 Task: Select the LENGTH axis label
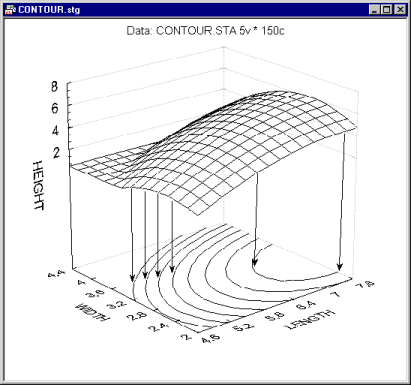[x=310, y=319]
